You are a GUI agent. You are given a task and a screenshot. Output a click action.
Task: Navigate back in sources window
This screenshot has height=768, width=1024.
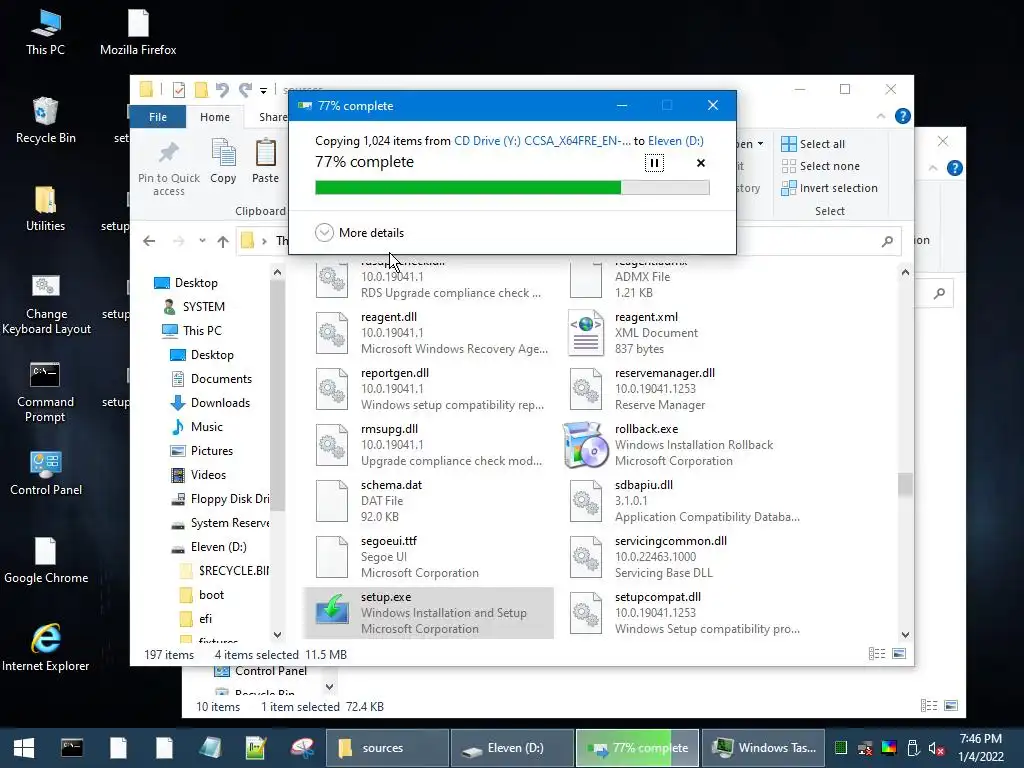point(149,241)
